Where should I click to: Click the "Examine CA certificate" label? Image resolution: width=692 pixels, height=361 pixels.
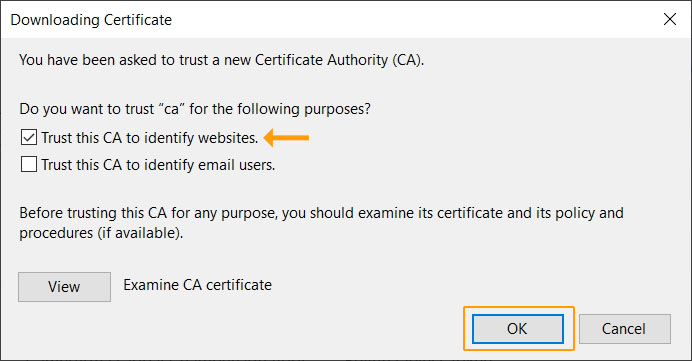click(x=197, y=285)
